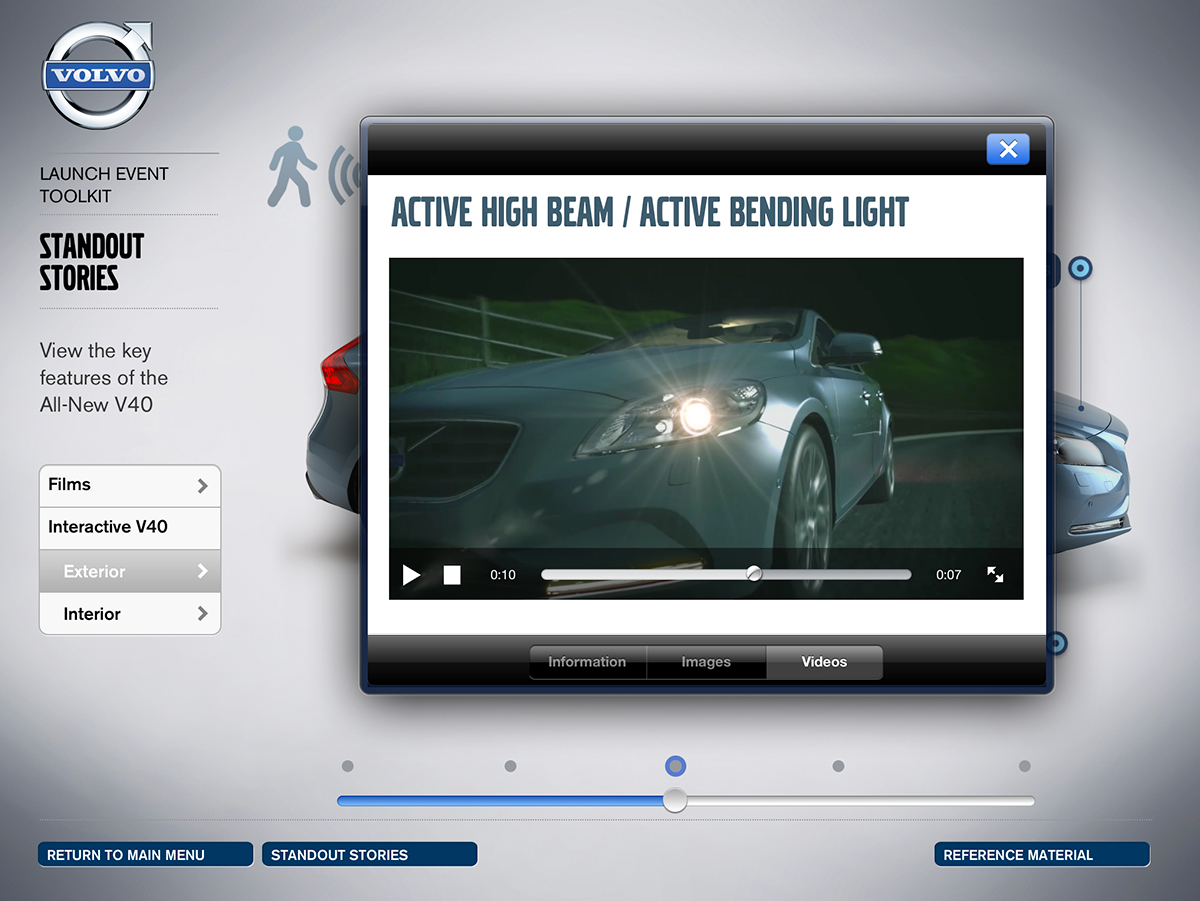
Task: Select the highlighted middle rotation dot
Action: pyautogui.click(x=676, y=766)
